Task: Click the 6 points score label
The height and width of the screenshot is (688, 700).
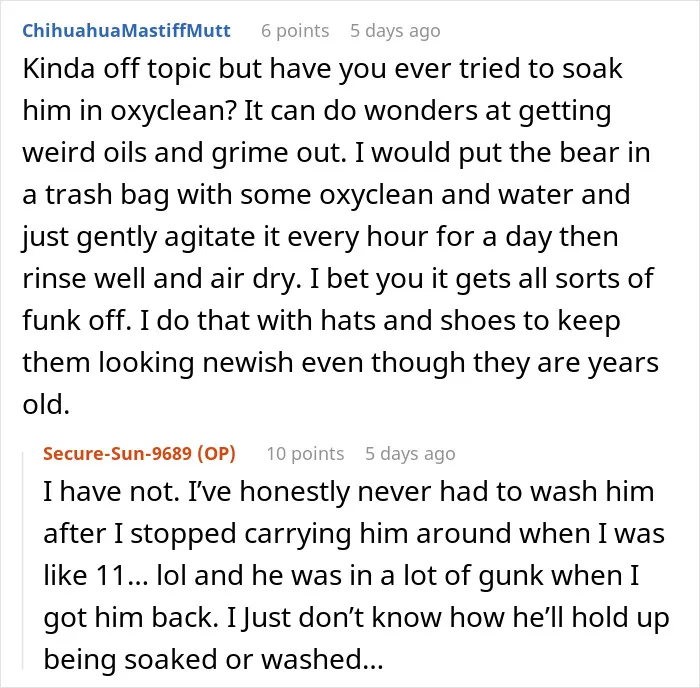Action: pyautogui.click(x=295, y=31)
